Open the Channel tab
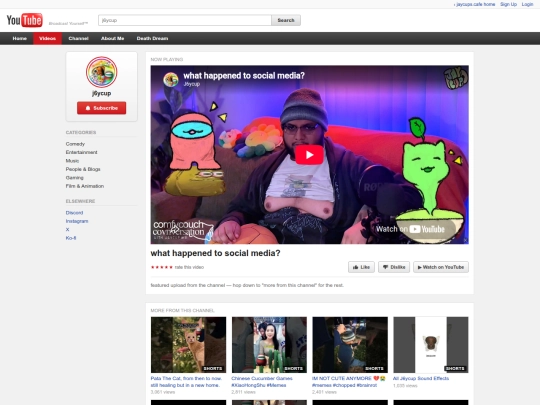 [x=79, y=38]
